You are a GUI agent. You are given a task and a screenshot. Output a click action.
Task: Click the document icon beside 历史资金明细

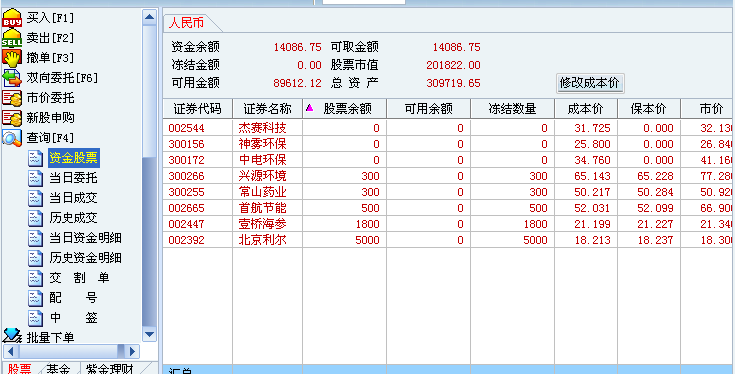coord(36,258)
